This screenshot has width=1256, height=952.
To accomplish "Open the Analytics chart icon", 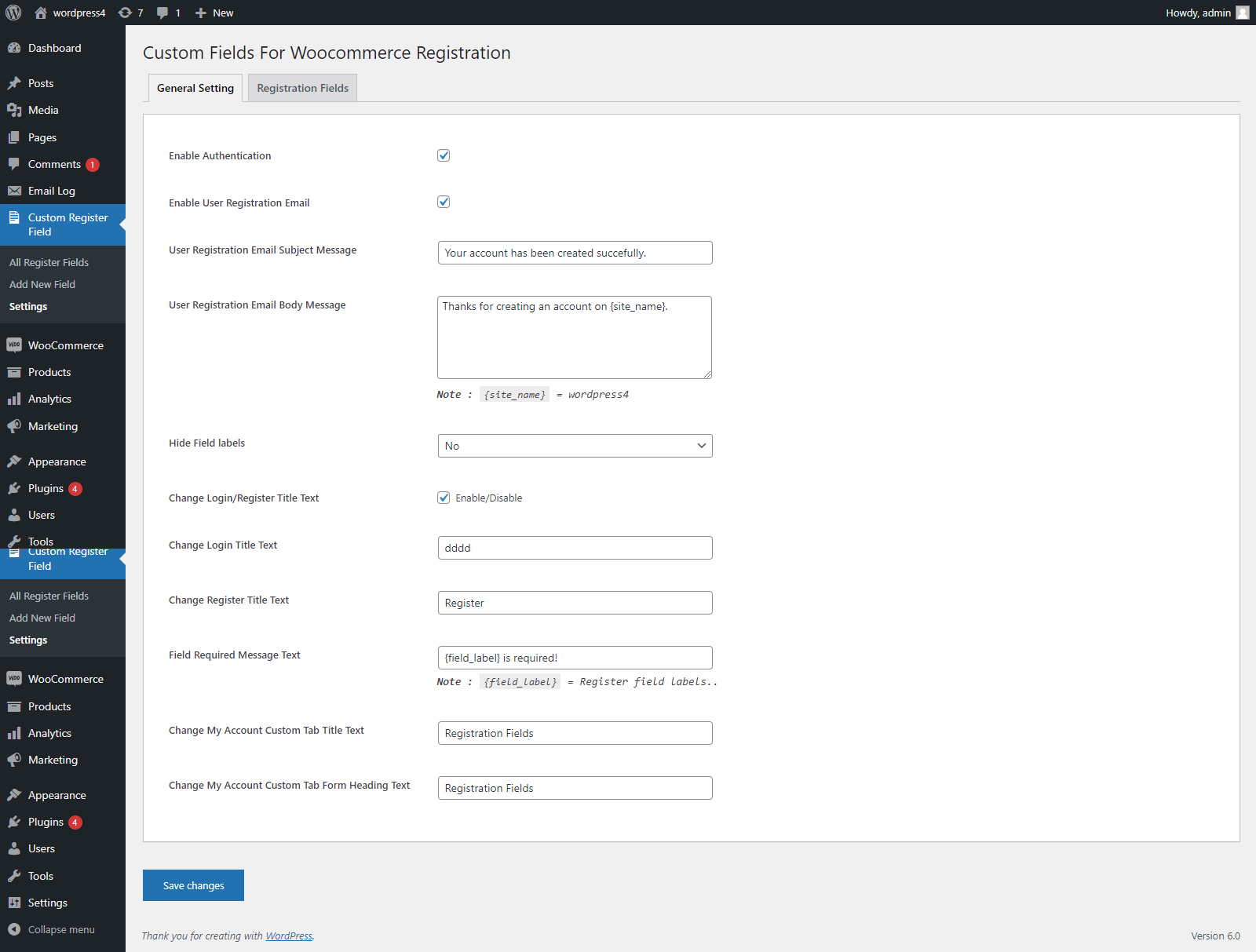I will click(x=16, y=399).
